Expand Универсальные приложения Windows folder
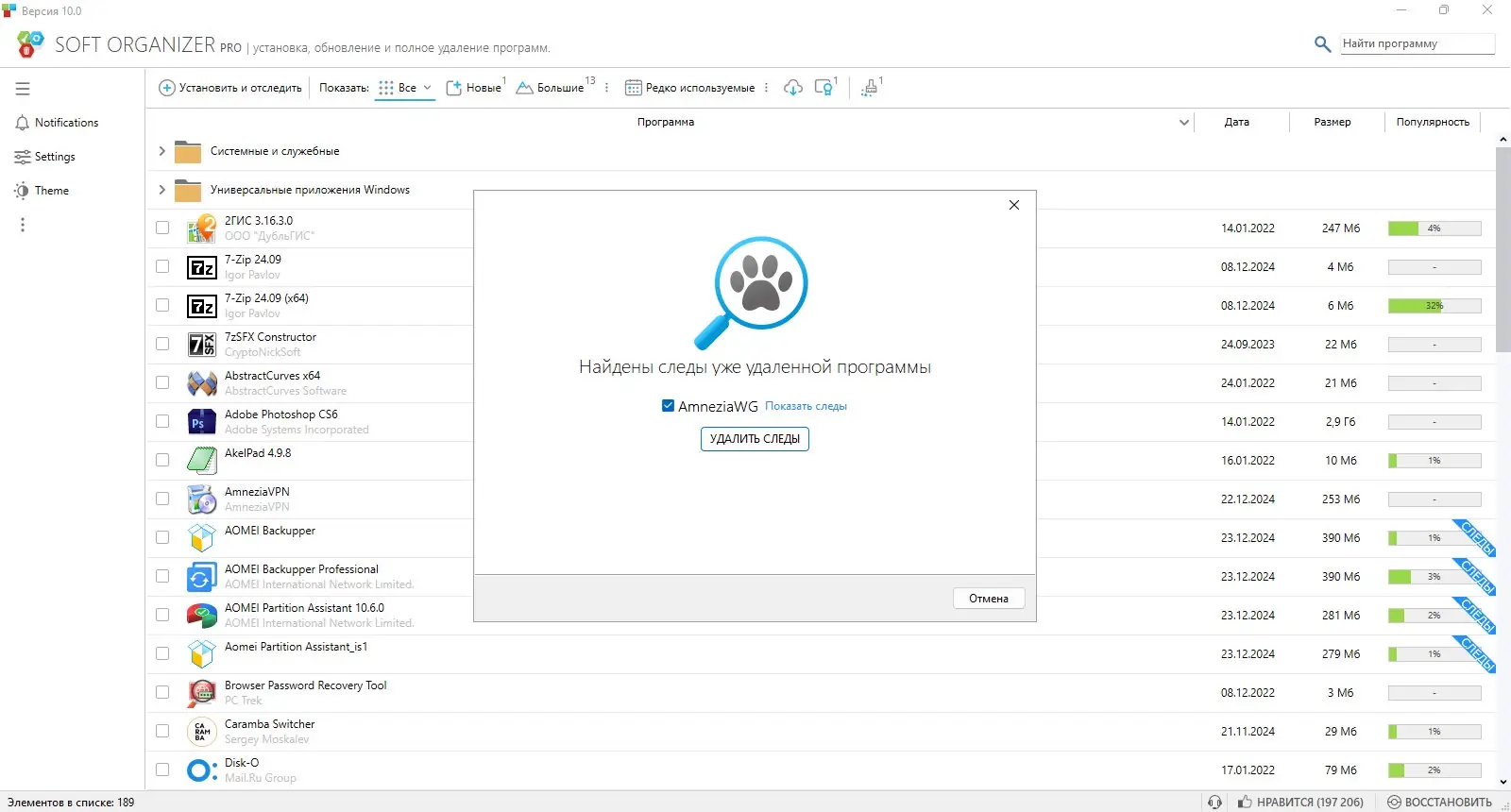This screenshot has height=812, width=1511. tap(161, 190)
